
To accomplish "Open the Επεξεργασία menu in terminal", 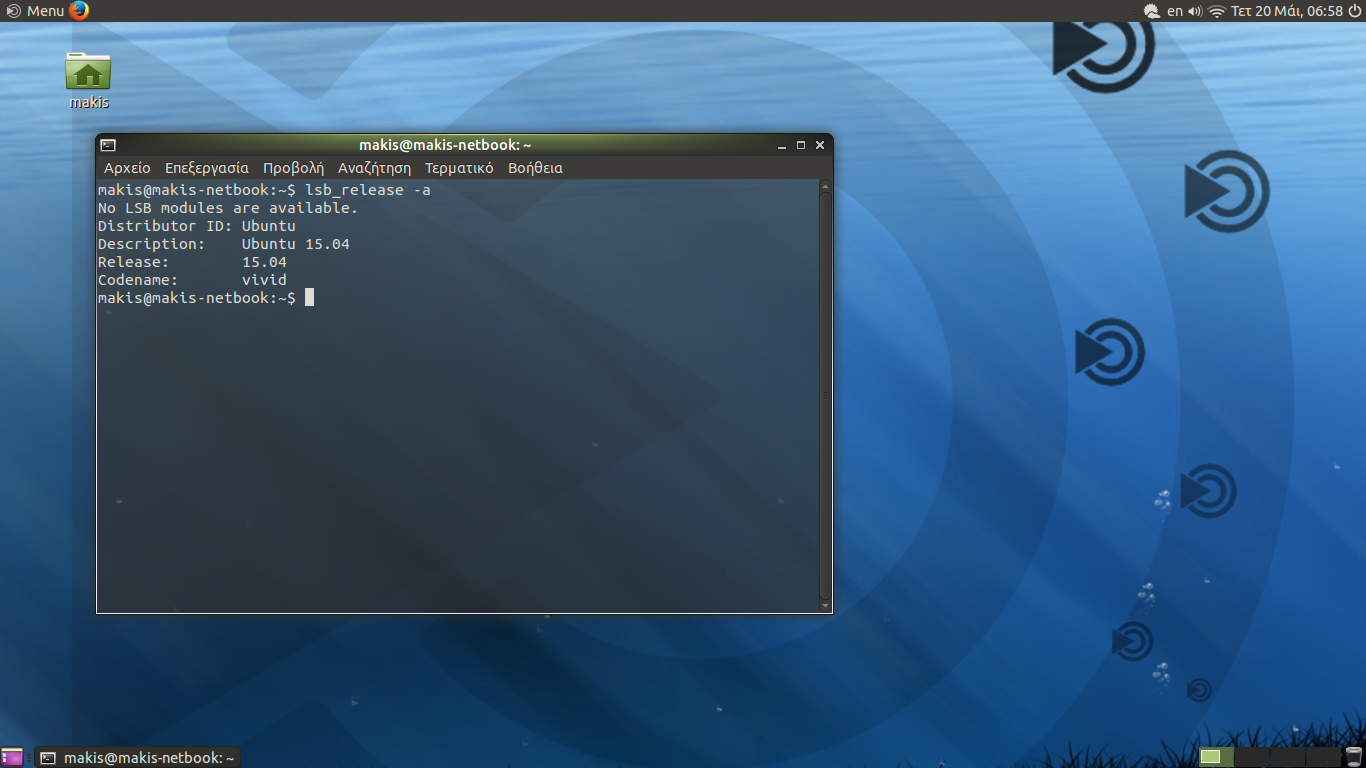I will 207,168.
